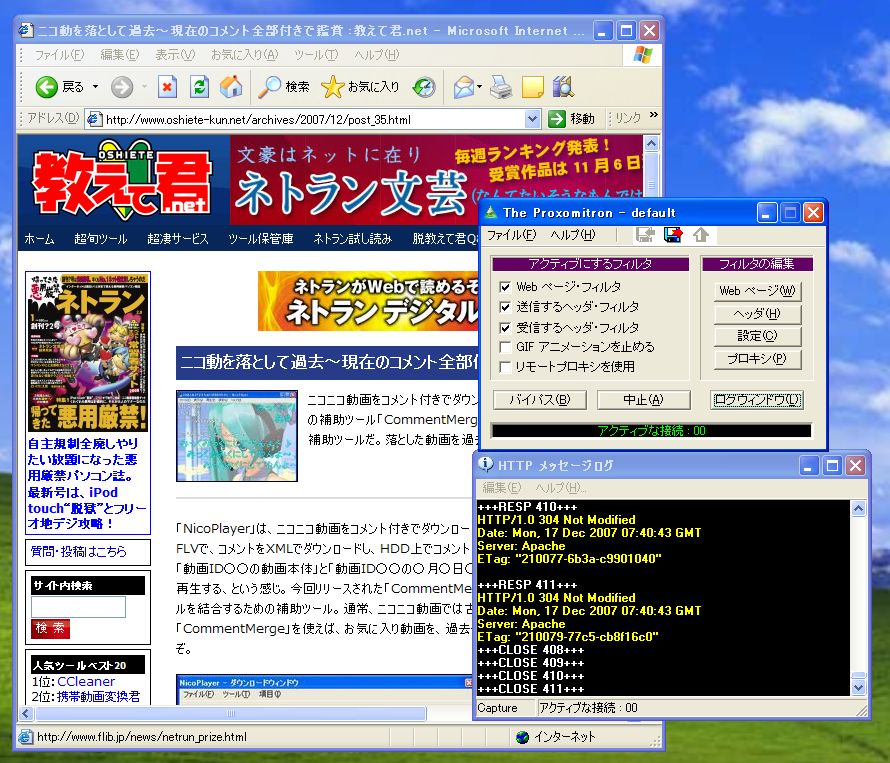Image resolution: width=890 pixels, height=763 pixels.
Task: Uncheck 受信するヘッダ・フィルタ
Action: 505,328
